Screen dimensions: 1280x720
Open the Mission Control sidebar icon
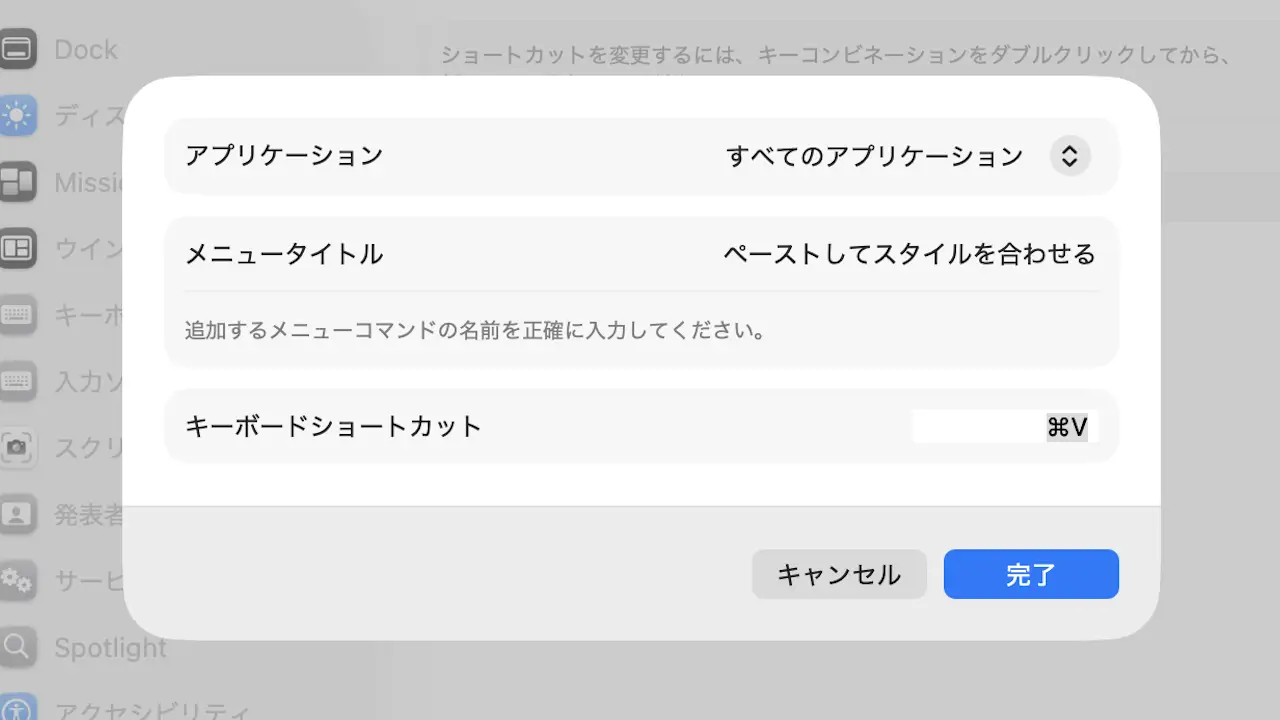click(17, 182)
